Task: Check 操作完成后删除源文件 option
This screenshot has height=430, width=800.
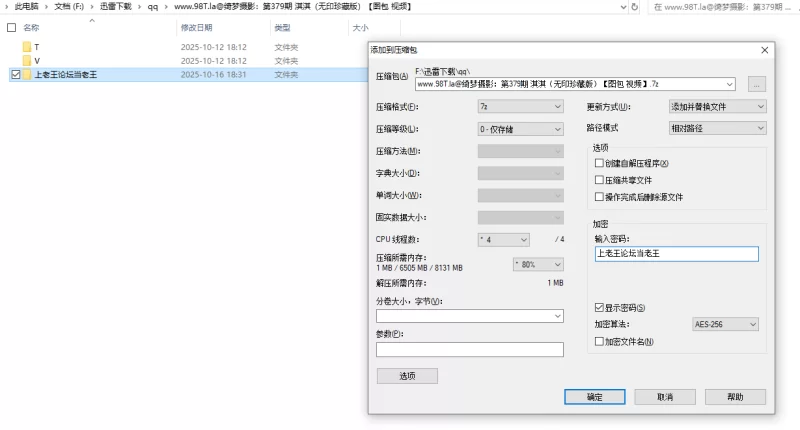Action: [599, 197]
